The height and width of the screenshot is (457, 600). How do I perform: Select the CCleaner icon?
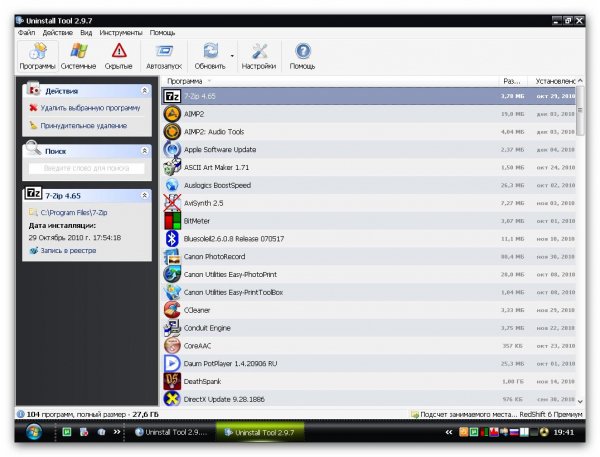click(x=172, y=310)
